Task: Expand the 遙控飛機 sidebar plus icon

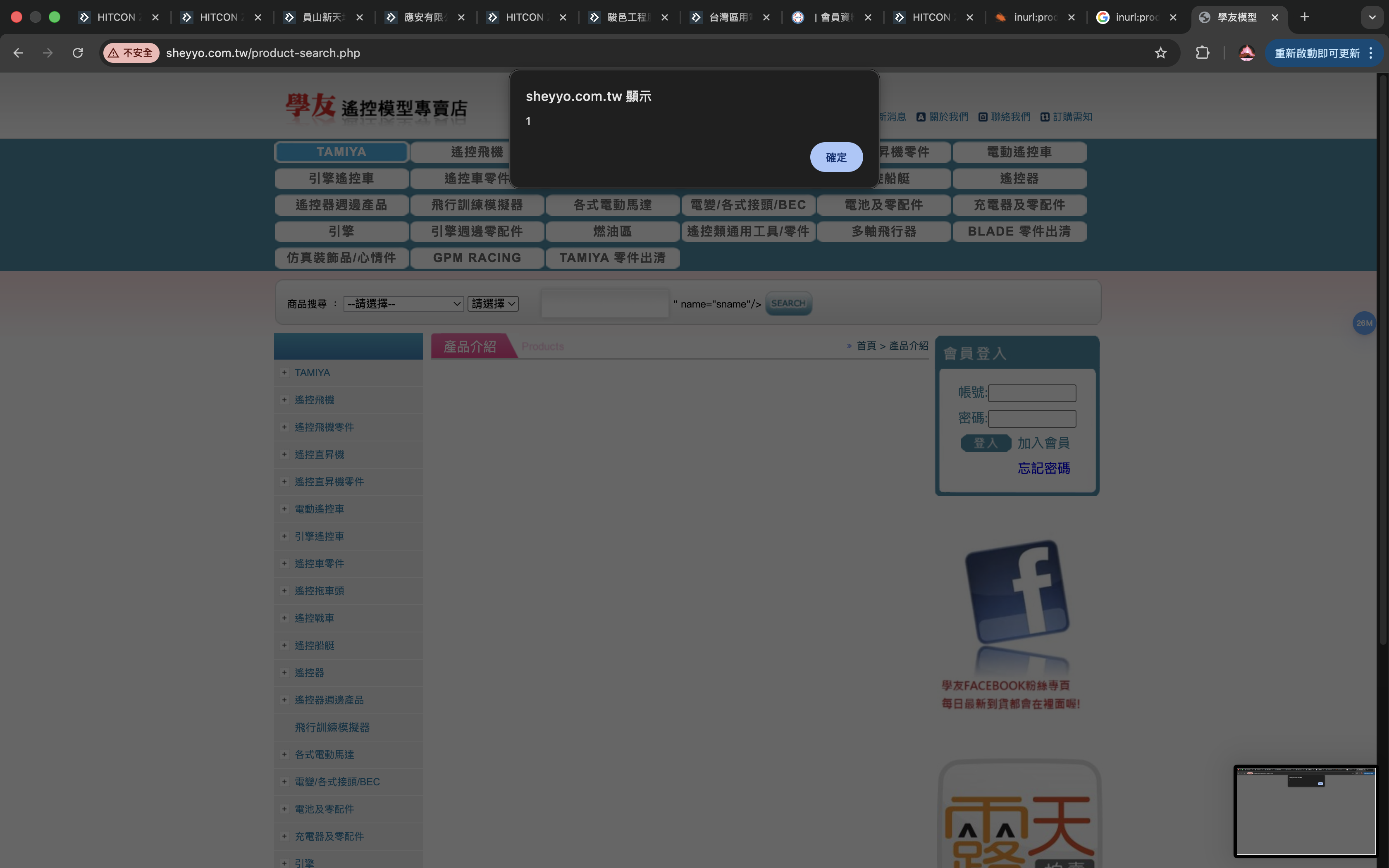Action: [x=284, y=400]
